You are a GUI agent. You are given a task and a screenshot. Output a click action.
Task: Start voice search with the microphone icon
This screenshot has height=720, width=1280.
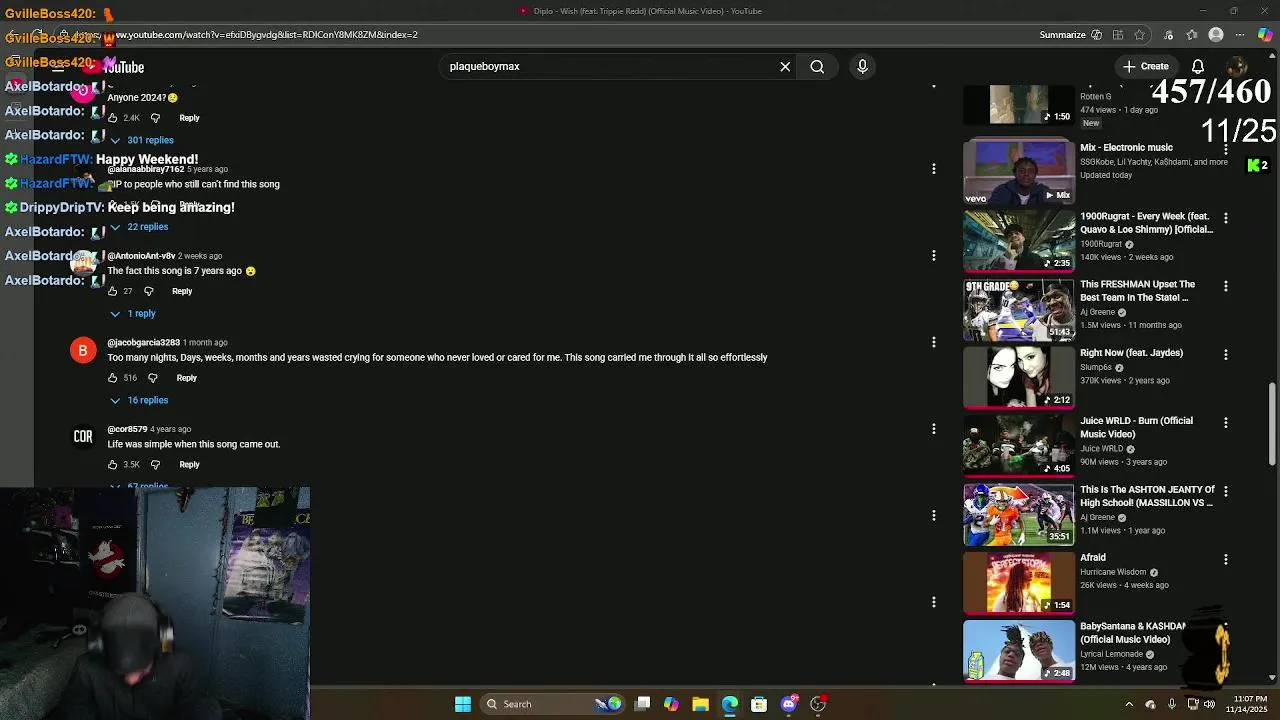tap(862, 67)
